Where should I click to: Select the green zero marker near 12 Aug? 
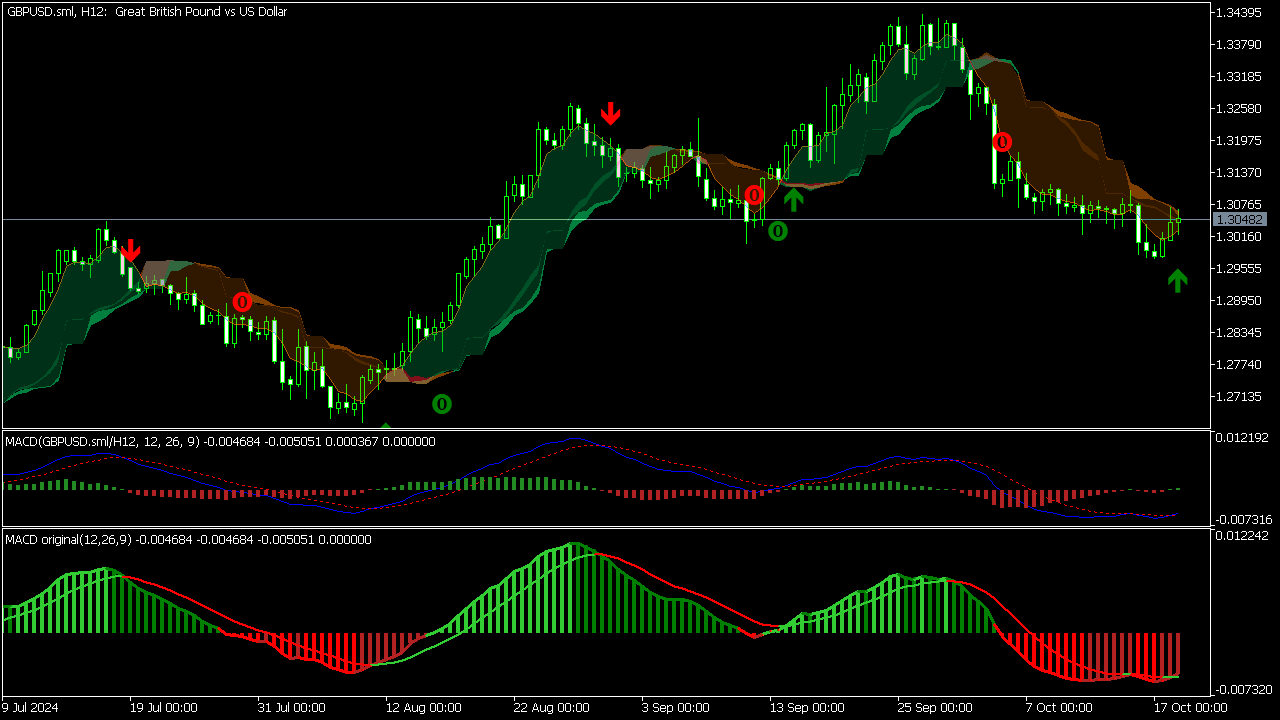441,404
